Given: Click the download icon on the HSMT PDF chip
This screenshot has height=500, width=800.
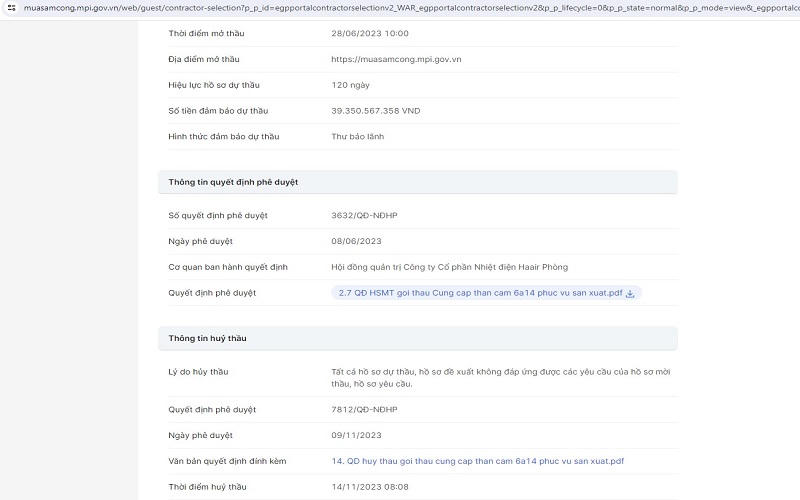Looking at the screenshot, I should click(x=631, y=293).
